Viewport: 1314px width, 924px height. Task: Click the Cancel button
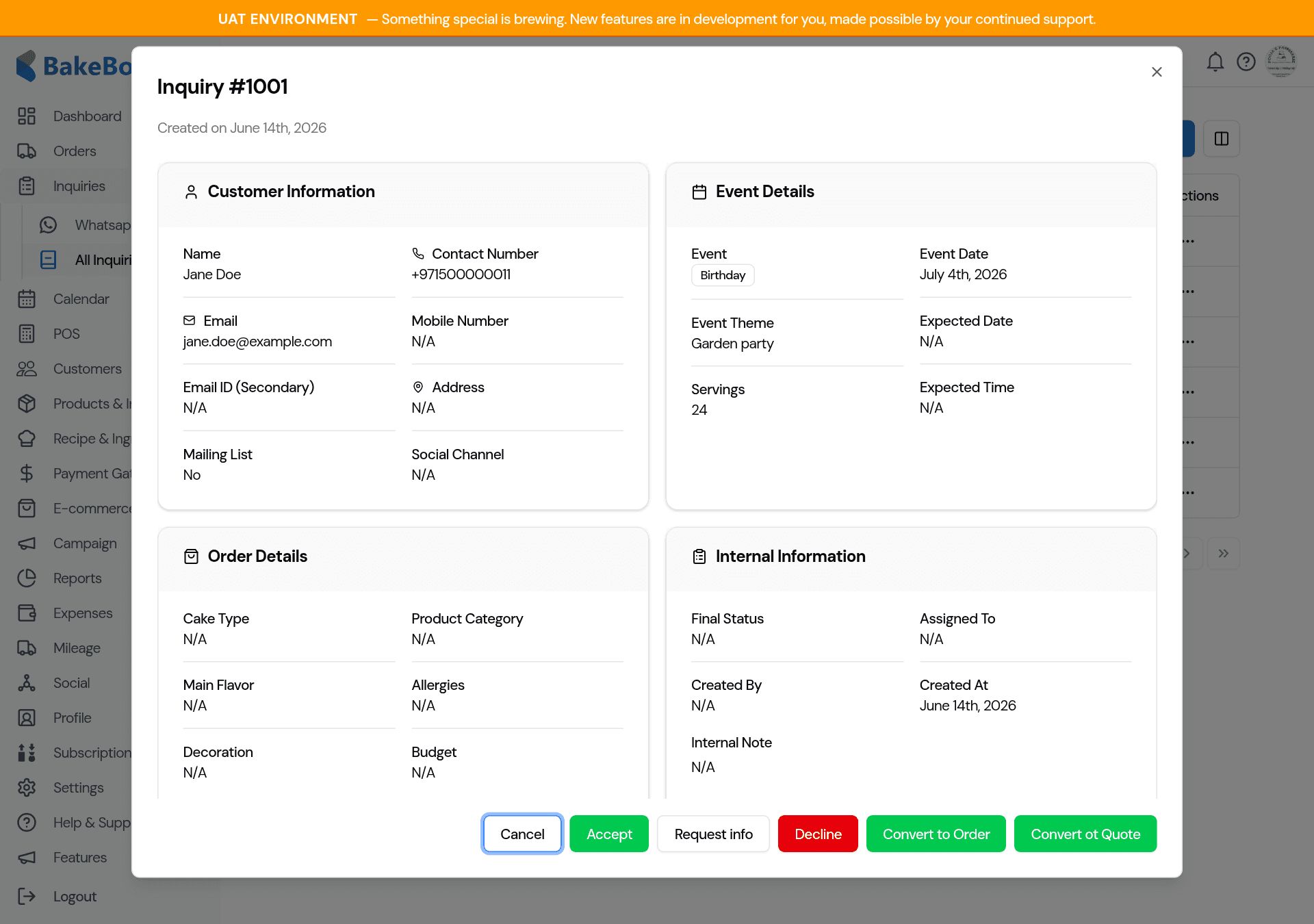click(x=522, y=834)
